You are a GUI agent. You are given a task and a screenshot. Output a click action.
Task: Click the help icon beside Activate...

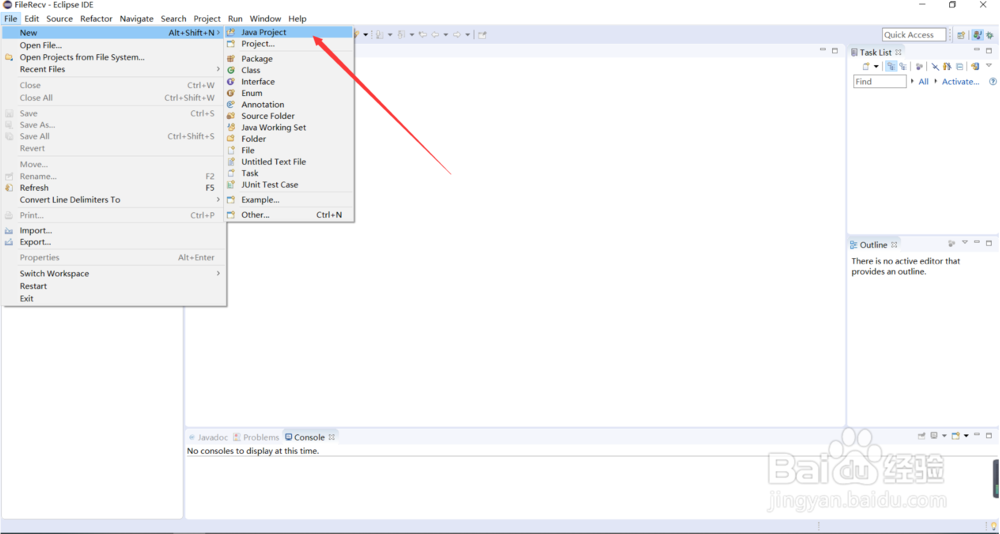[992, 82]
